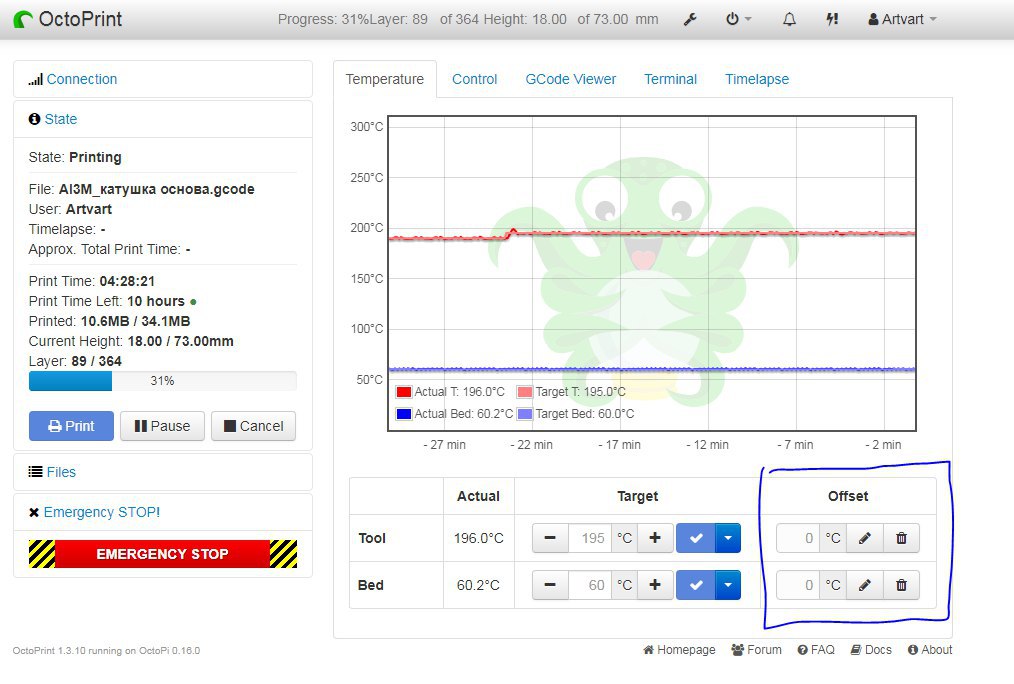Open Tool temperature presets dropdown arrow
This screenshot has width=1014, height=684.
point(728,538)
